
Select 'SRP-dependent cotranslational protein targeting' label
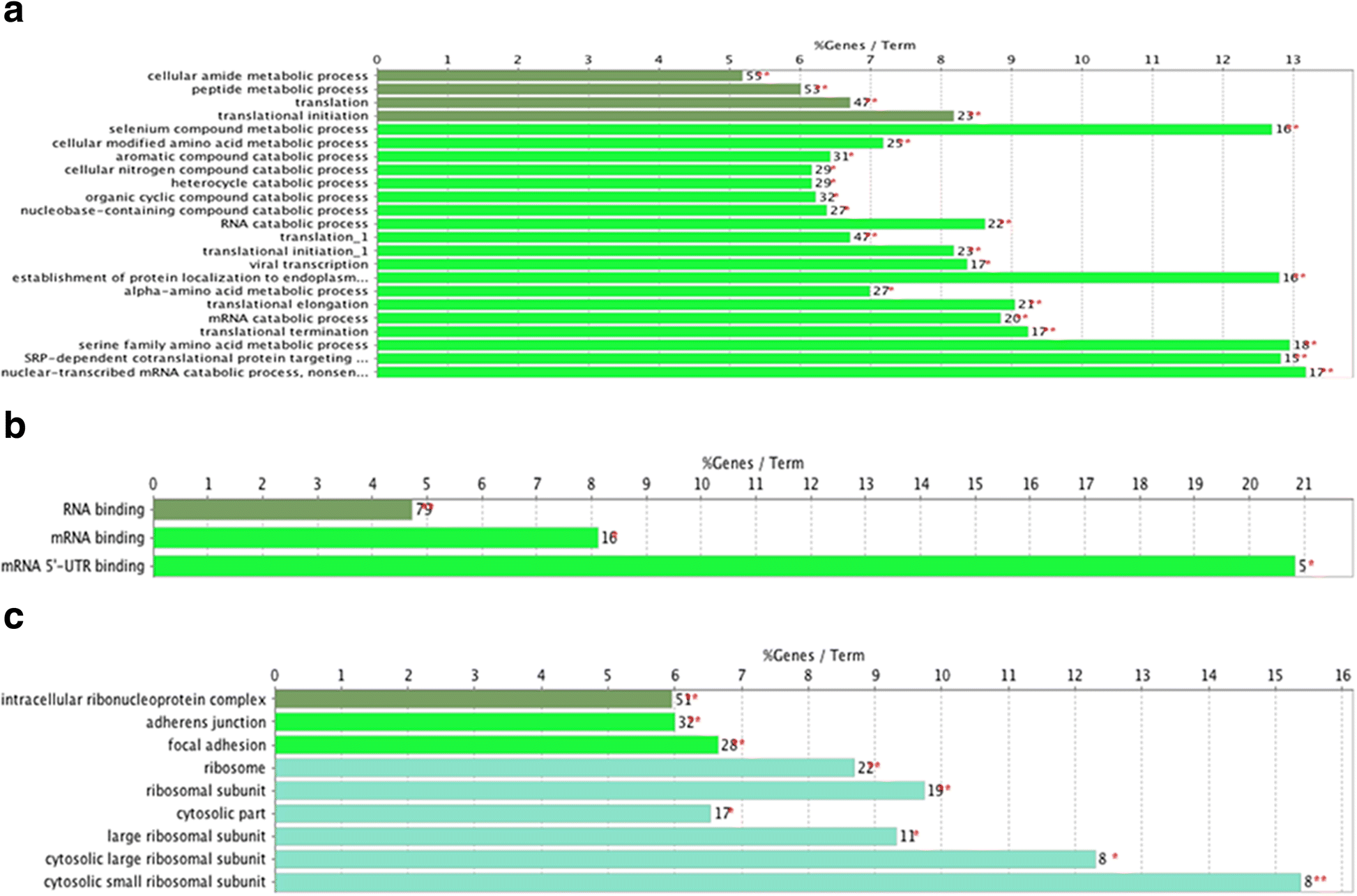[x=188, y=358]
